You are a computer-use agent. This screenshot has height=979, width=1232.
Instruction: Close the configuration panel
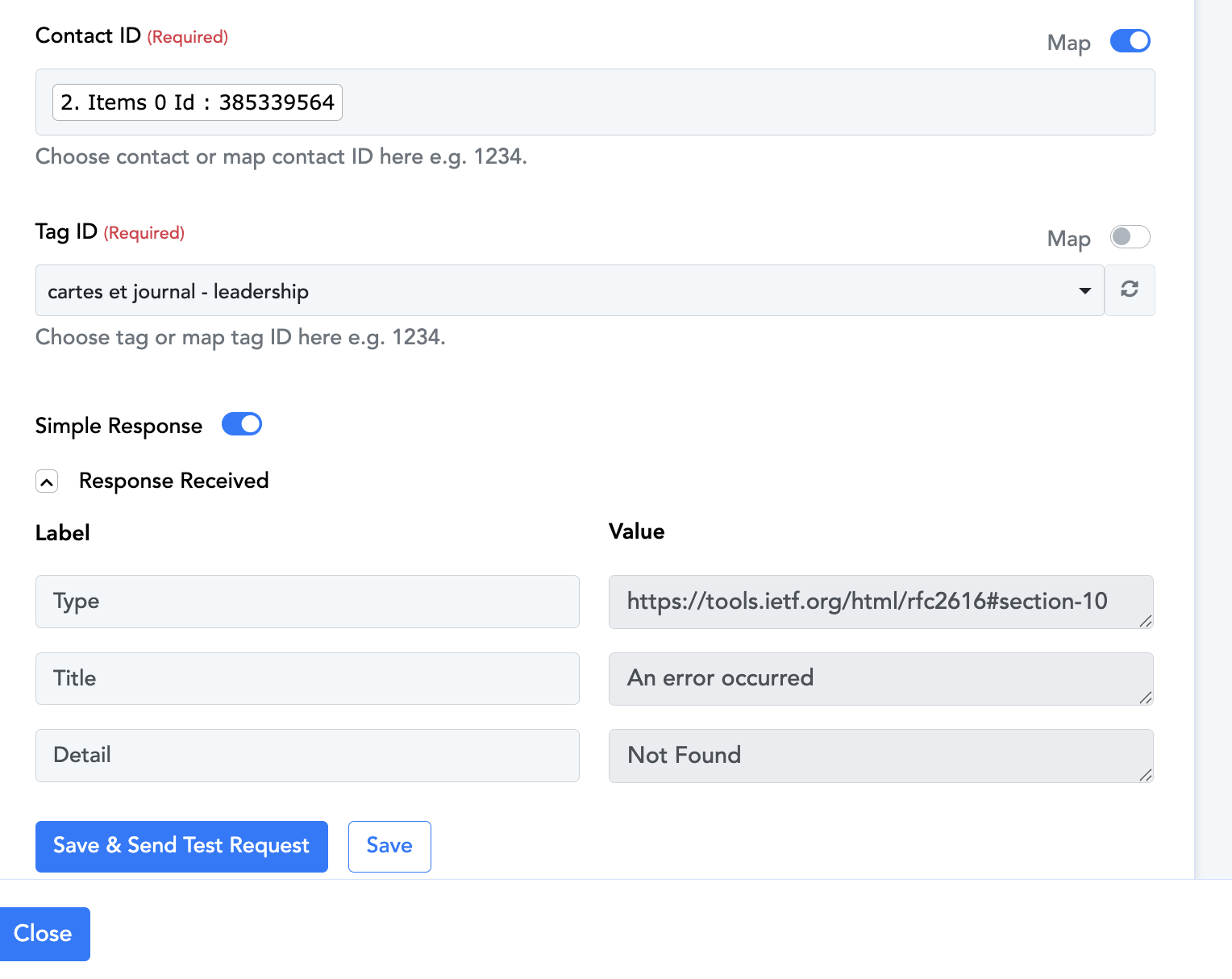point(44,934)
